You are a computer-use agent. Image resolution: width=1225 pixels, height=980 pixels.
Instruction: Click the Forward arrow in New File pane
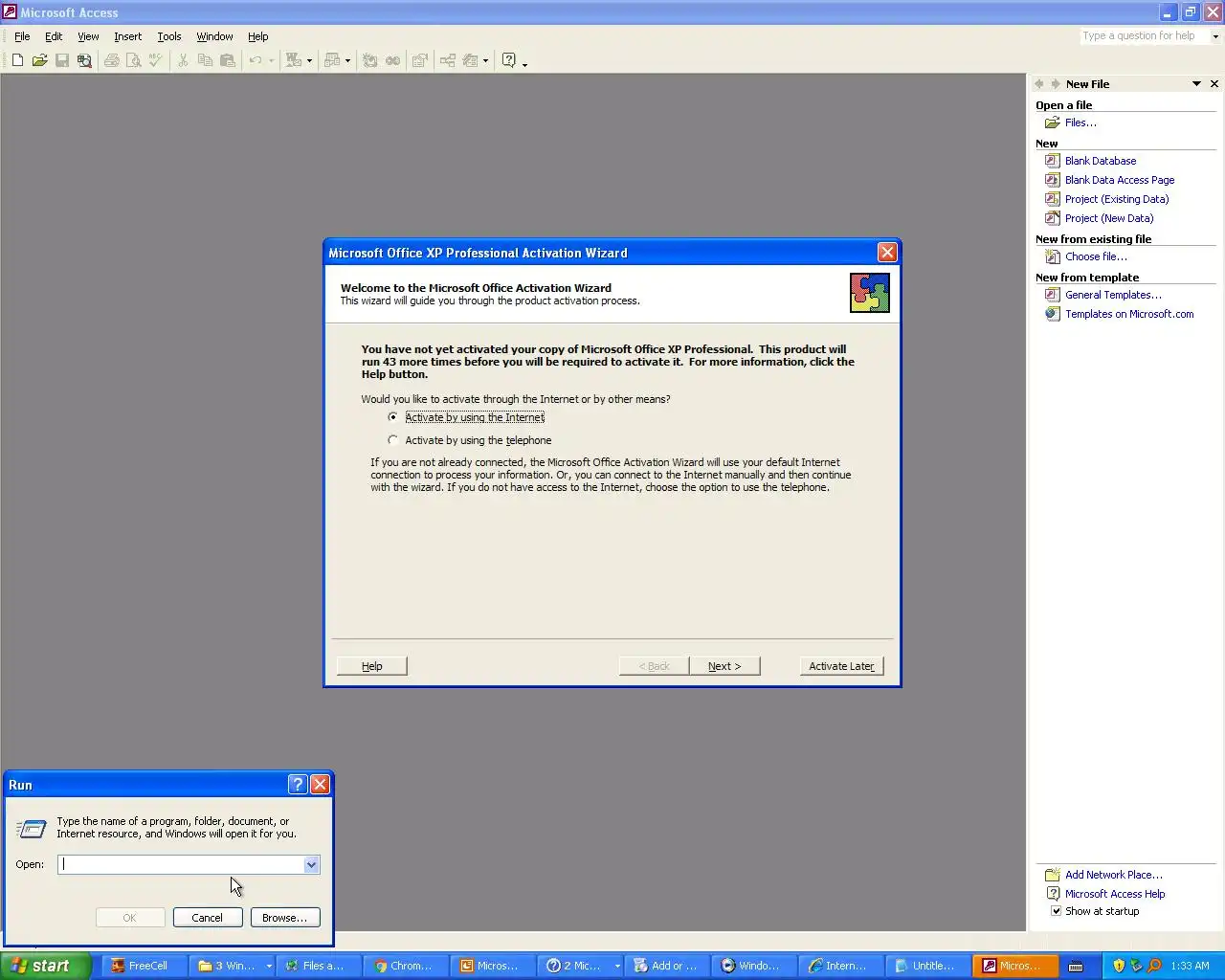click(1056, 84)
